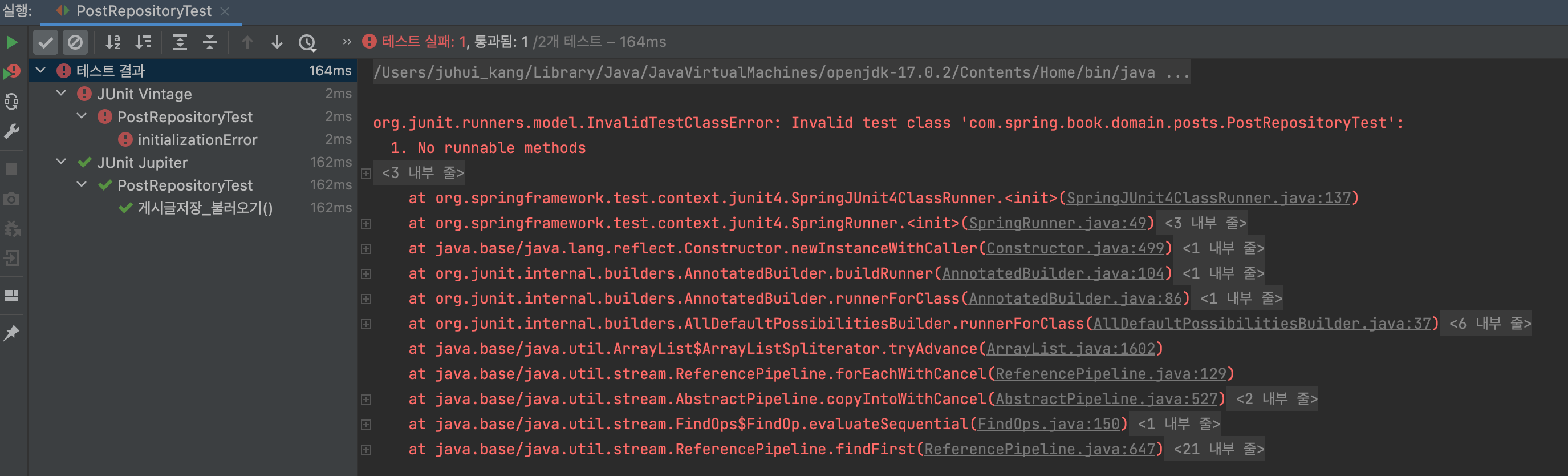Collapse PostRepositoryTest under JUnit Jupiter
This screenshot has width=1568, height=476.
point(82,185)
